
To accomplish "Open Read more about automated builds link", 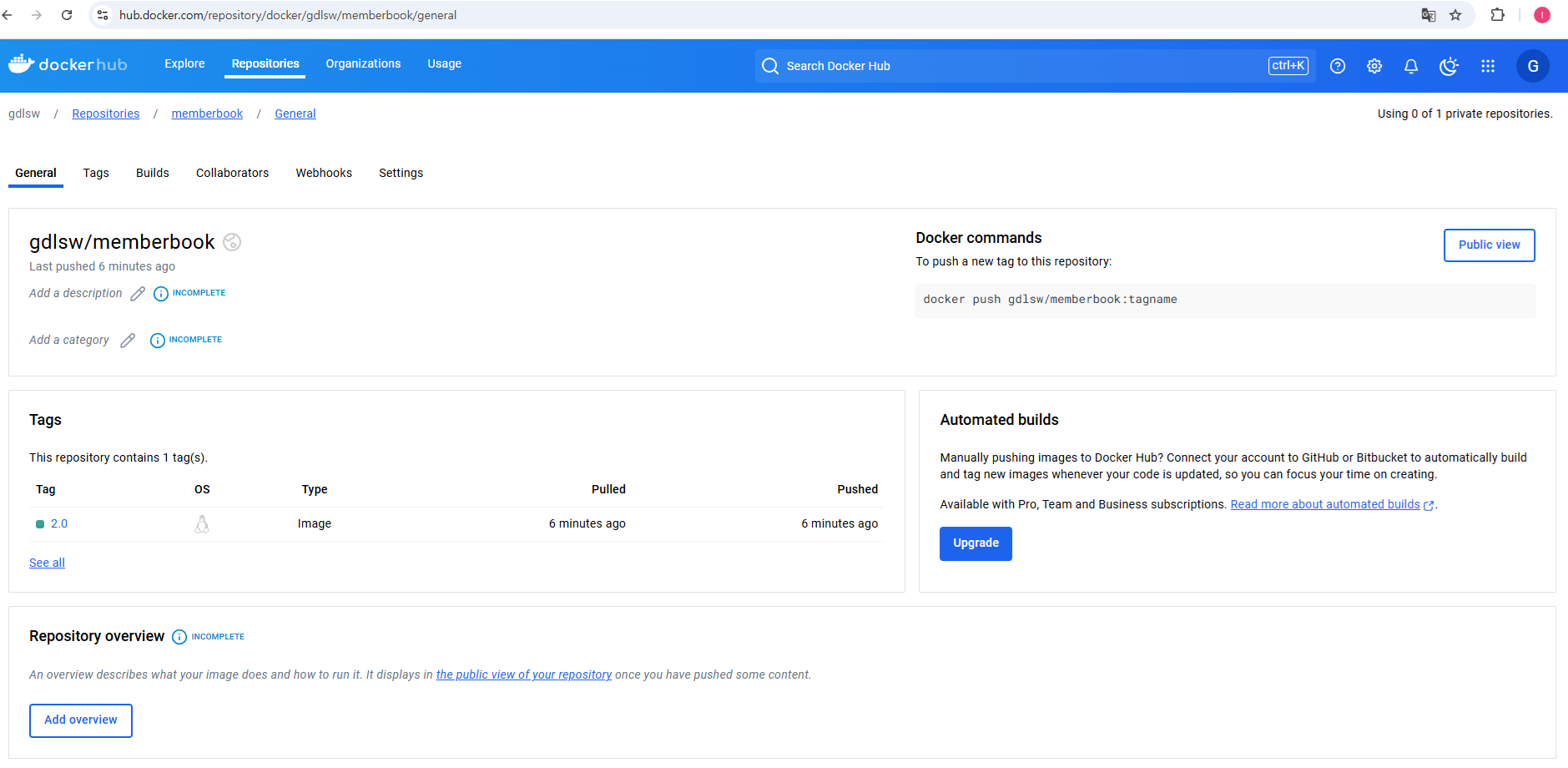I will [1325, 504].
